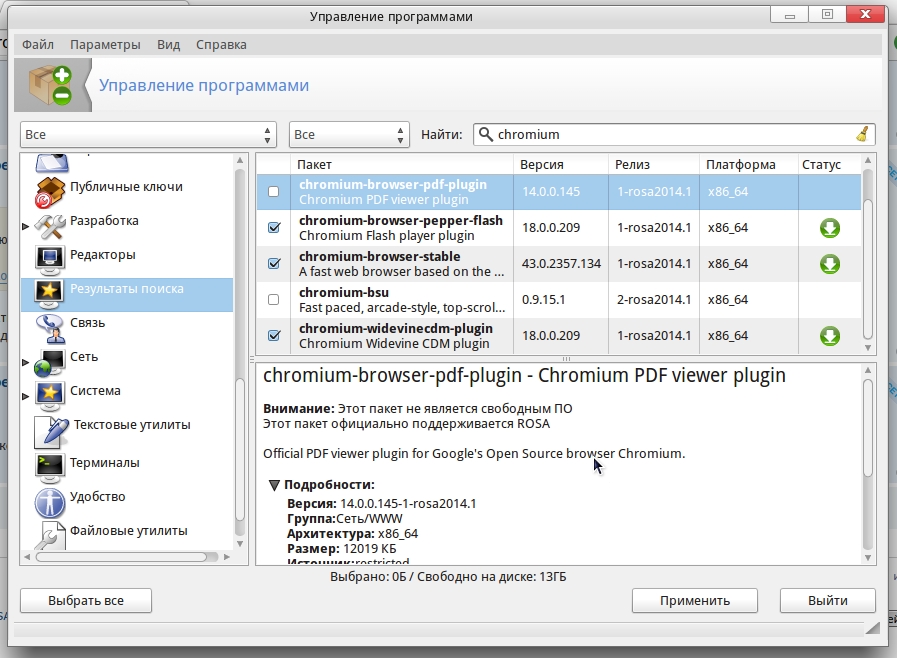Click the 2-rosa2014.1 release cell
This screenshot has height=658, width=897.
pyautogui.click(x=654, y=300)
